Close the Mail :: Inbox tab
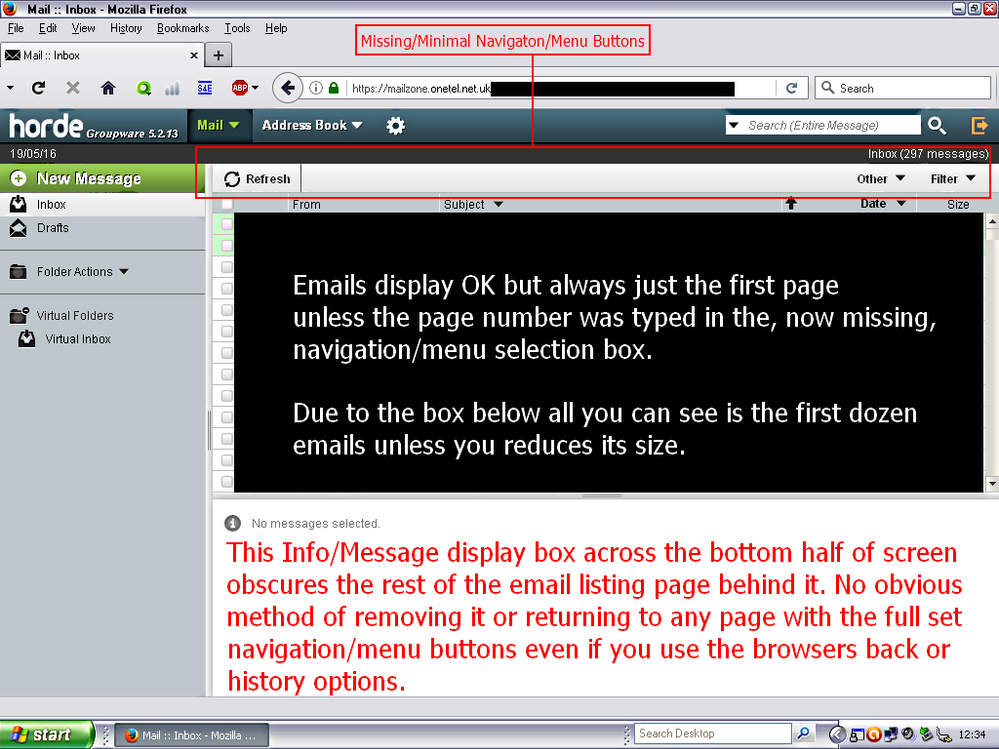999x749 pixels. [194, 55]
